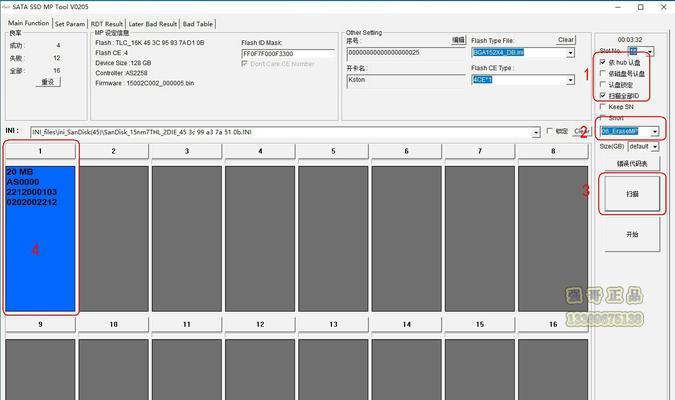The height and width of the screenshot is (400, 675).
Task: Click the Flash ID Mask input field
Action: point(288,54)
